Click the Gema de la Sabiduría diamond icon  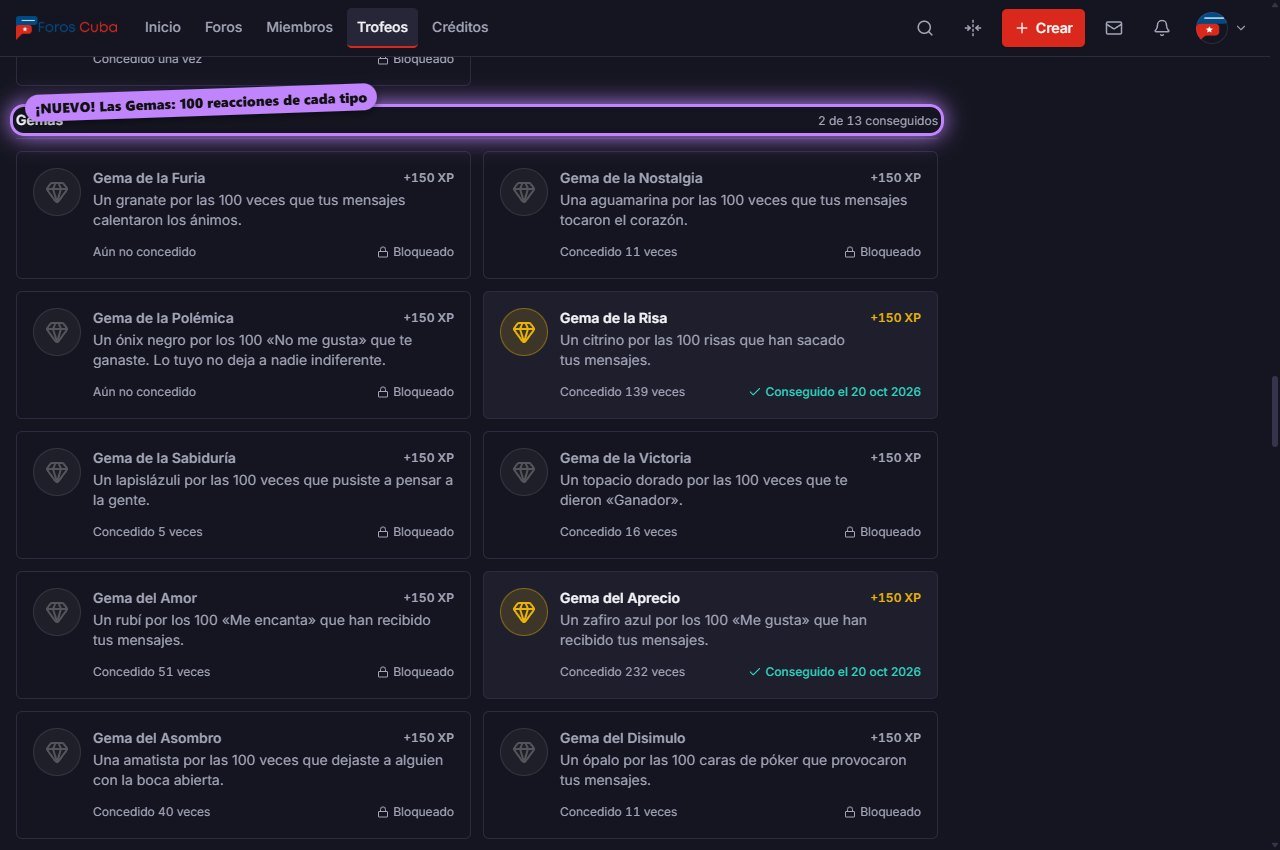57,472
